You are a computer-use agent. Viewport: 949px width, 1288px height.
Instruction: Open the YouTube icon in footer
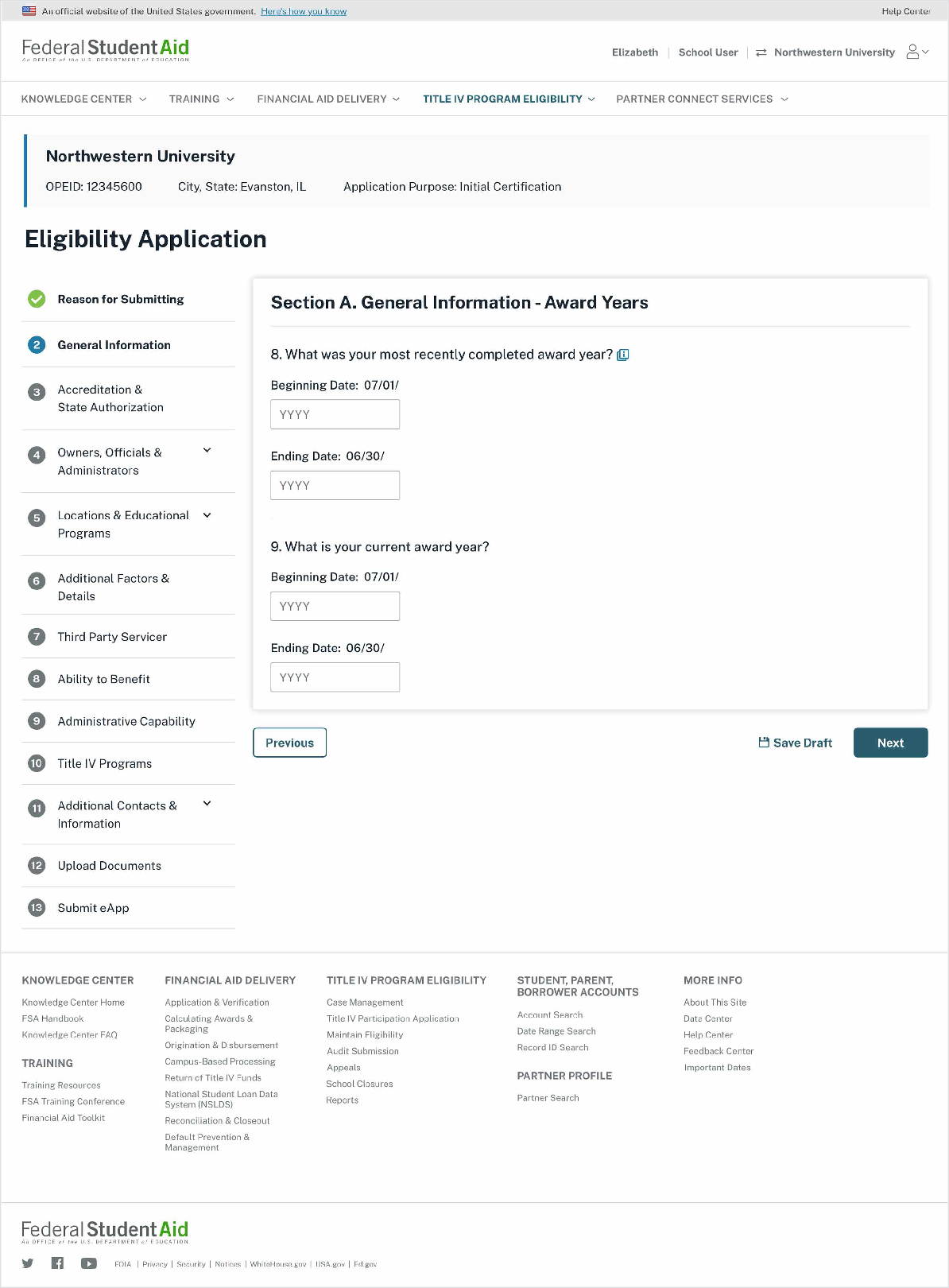(x=88, y=1263)
